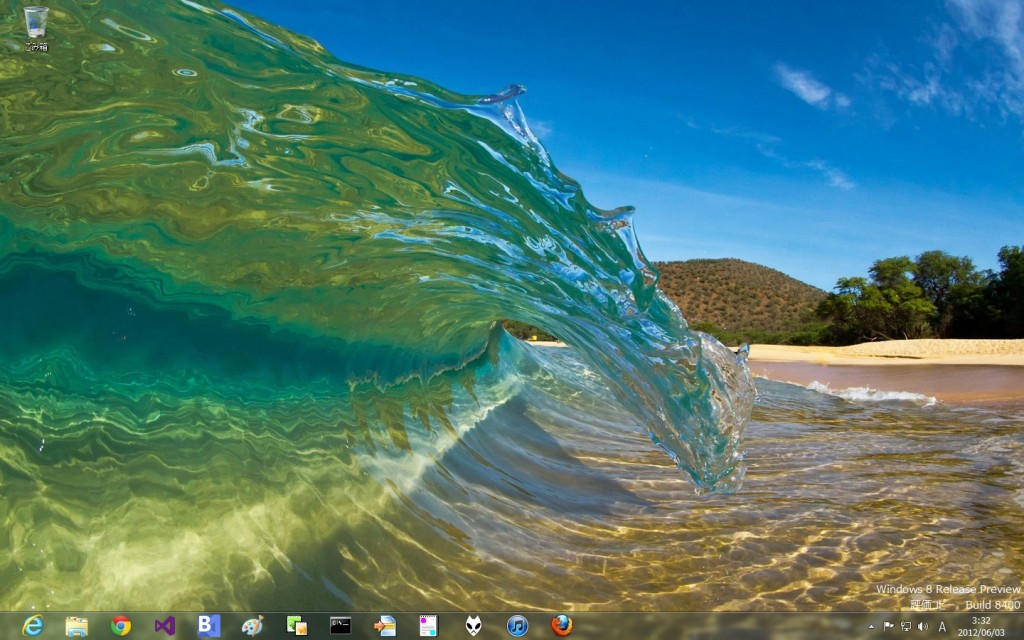This screenshot has width=1024, height=640.
Task: Click the network status tray icon
Action: (x=906, y=627)
